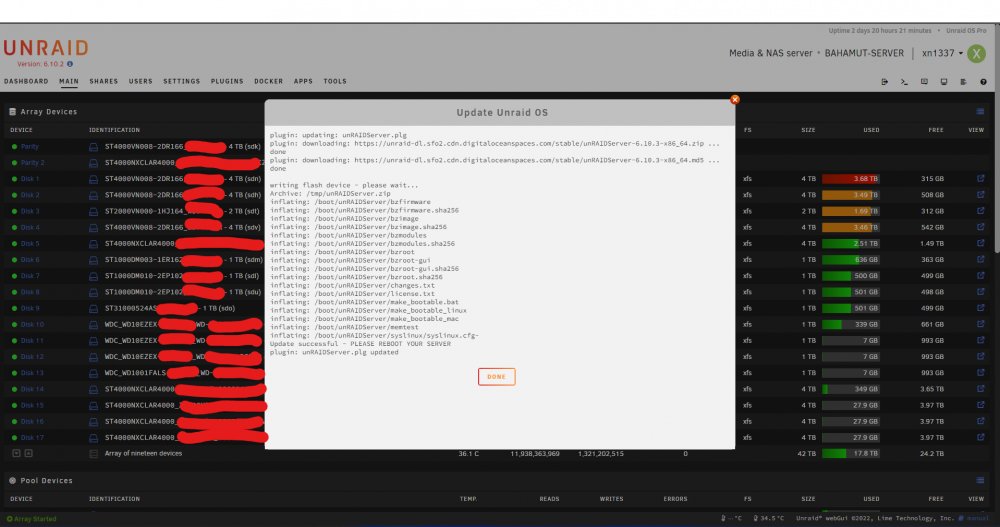Browse Disk 1 via its View icon
This screenshot has width=1000, height=527.
980,179
